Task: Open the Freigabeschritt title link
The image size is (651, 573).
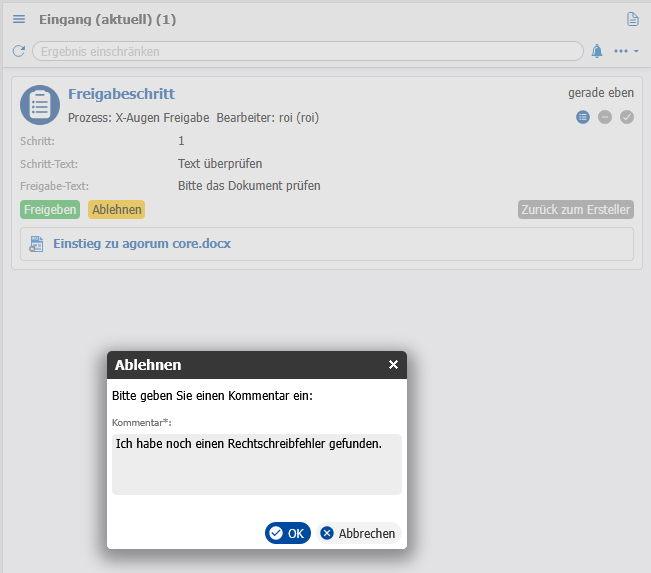Action: 121,94
